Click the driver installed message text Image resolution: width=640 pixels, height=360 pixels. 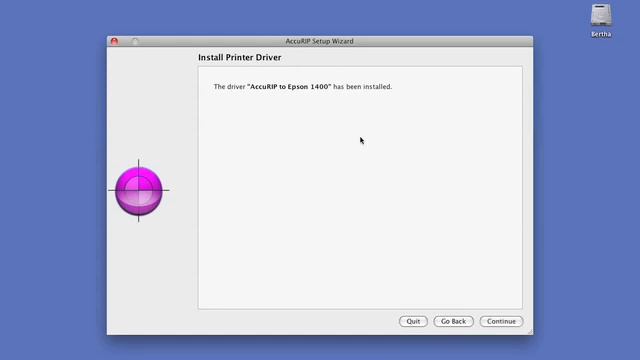(x=302, y=87)
